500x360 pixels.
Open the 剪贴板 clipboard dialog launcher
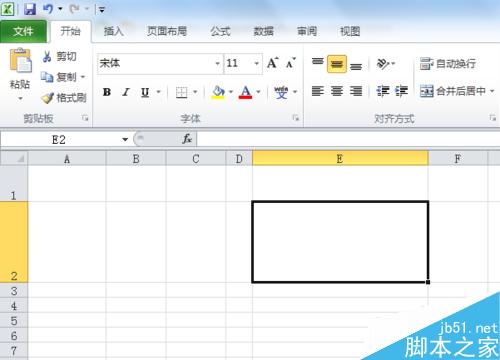point(85,118)
